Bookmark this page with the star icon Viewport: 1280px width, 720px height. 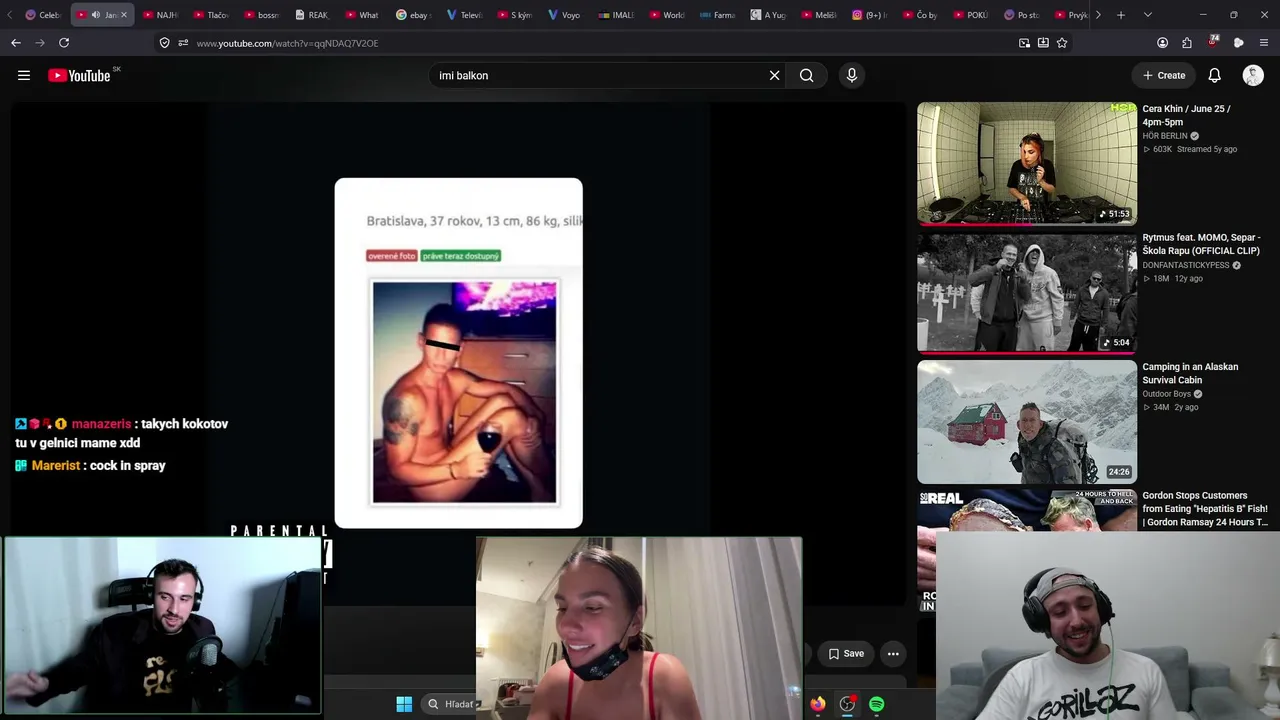pyautogui.click(x=1062, y=43)
